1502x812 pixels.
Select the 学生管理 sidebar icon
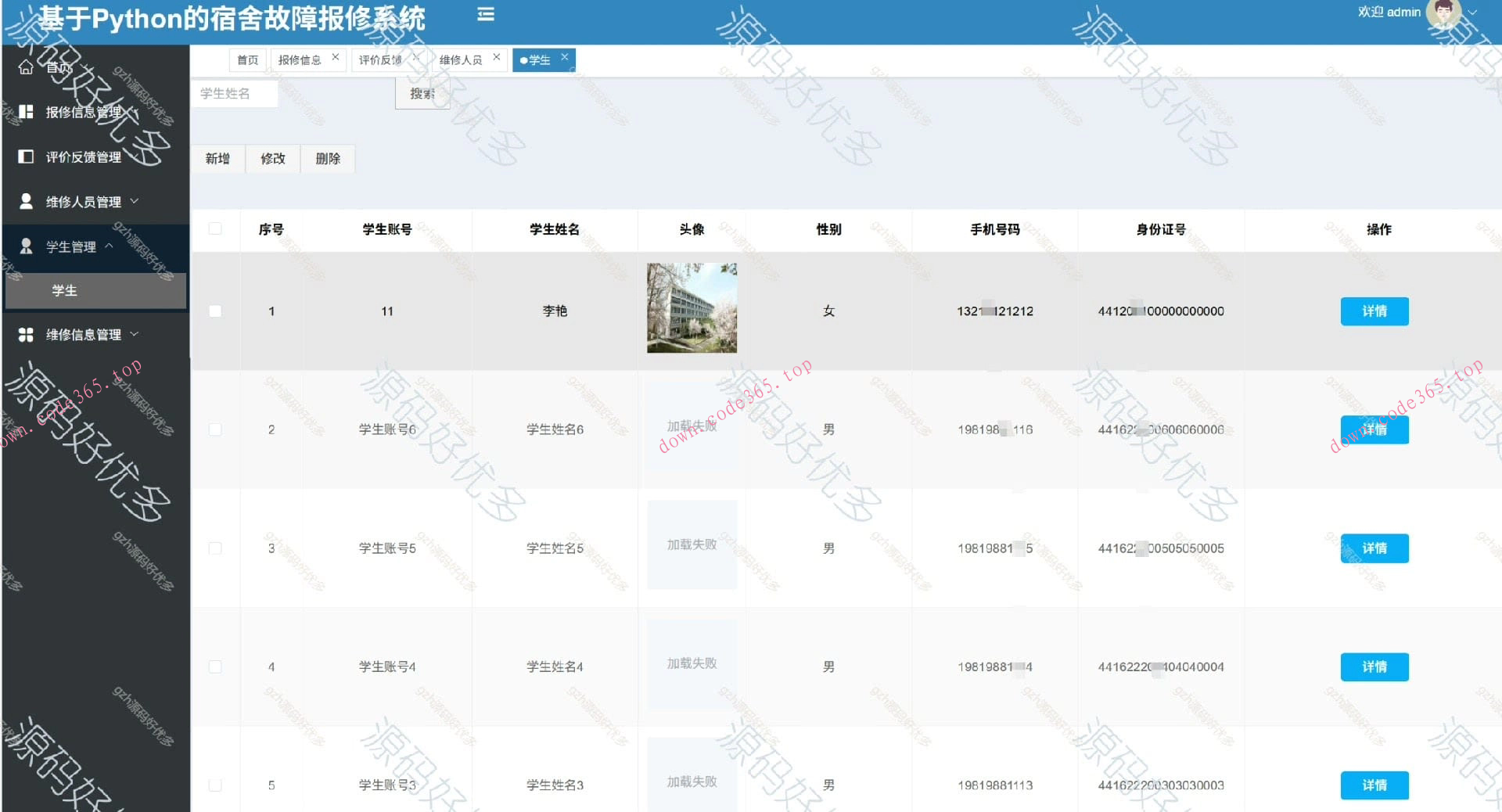(x=26, y=246)
